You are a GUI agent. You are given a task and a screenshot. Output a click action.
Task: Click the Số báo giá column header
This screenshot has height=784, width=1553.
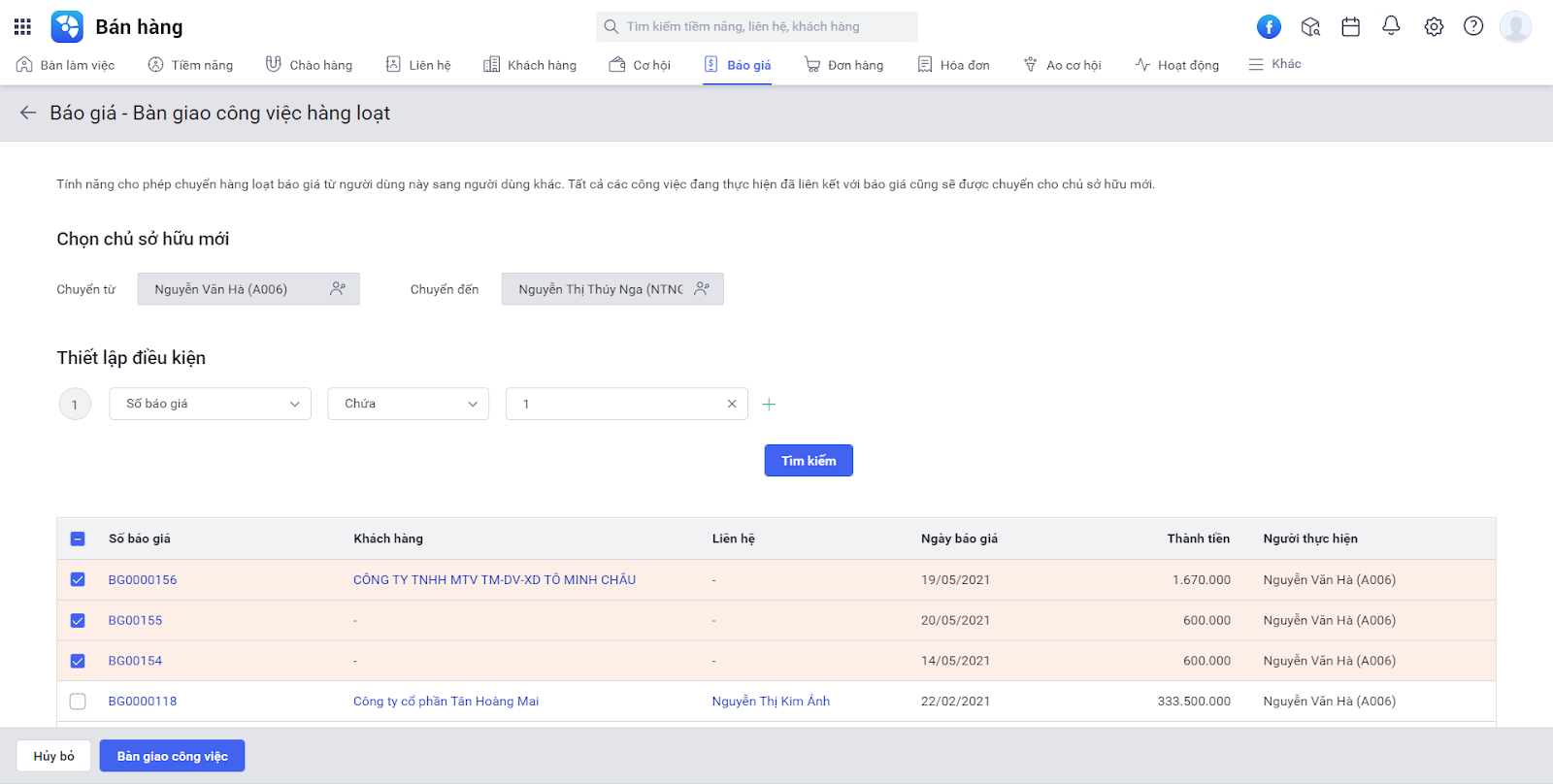click(140, 539)
